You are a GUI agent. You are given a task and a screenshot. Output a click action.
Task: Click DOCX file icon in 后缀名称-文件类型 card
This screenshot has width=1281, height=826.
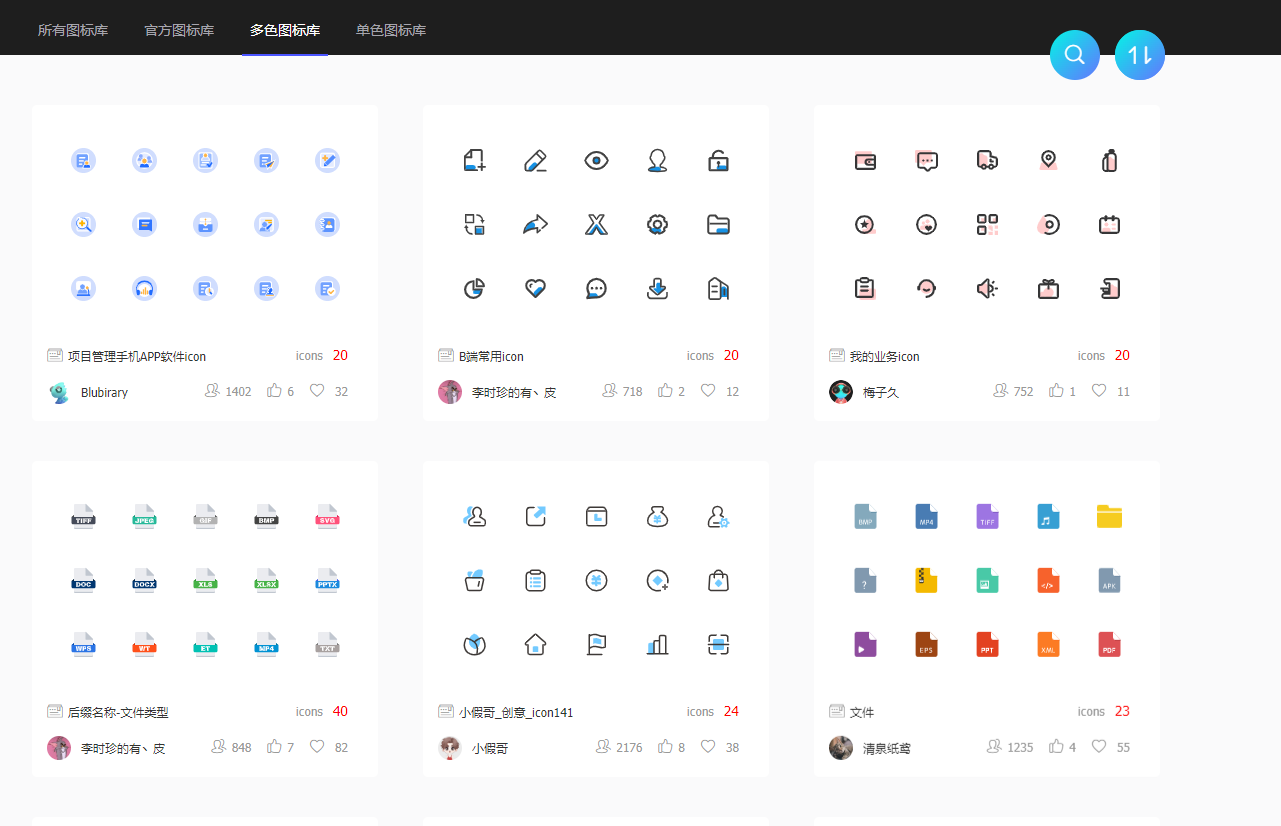coord(144,580)
